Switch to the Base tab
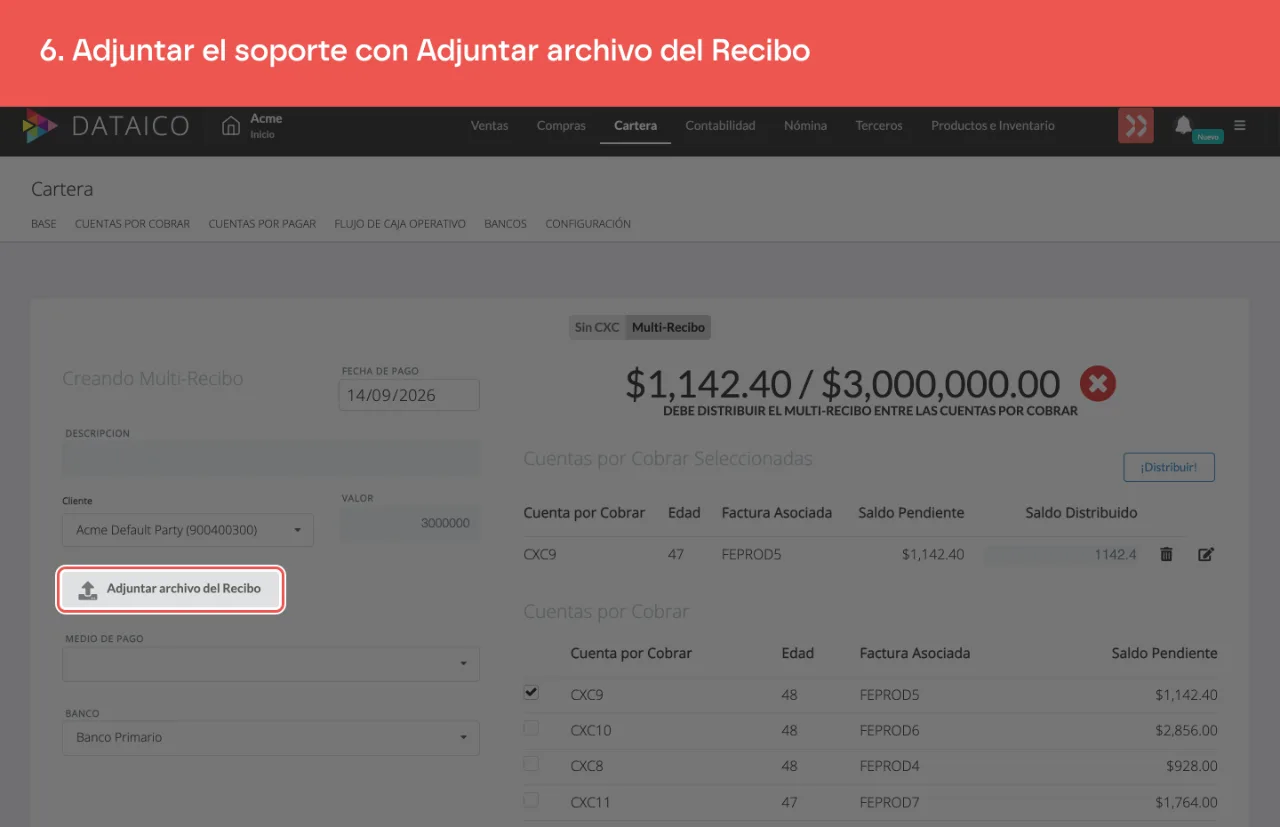Viewport: 1280px width, 827px height. click(x=44, y=224)
